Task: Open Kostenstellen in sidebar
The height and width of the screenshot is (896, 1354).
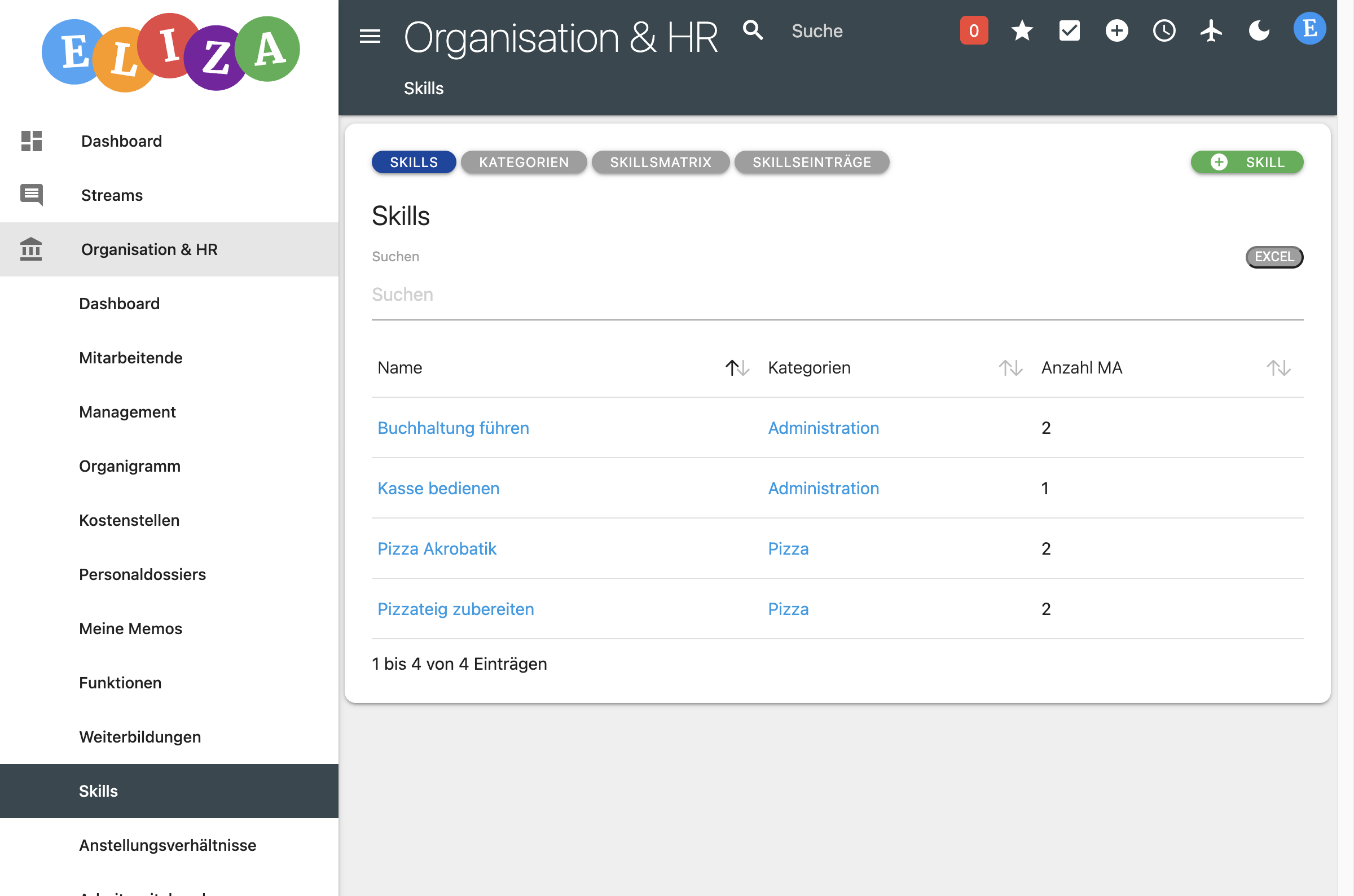Action: (169, 521)
